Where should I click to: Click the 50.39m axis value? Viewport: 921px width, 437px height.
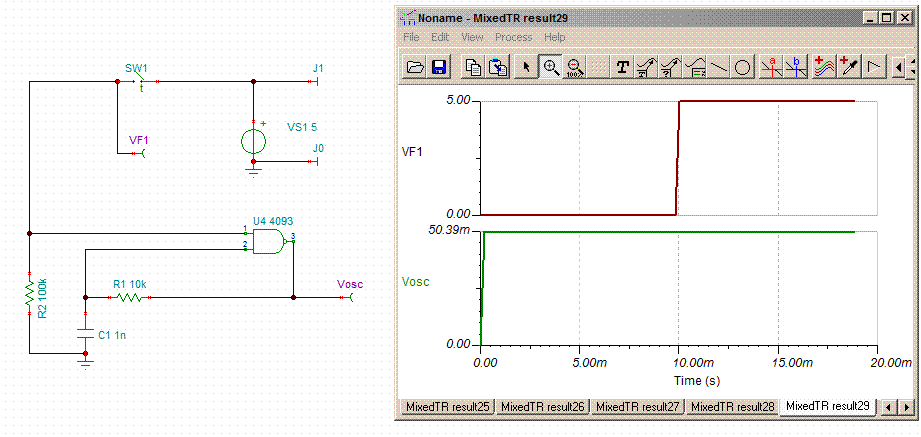(x=449, y=230)
